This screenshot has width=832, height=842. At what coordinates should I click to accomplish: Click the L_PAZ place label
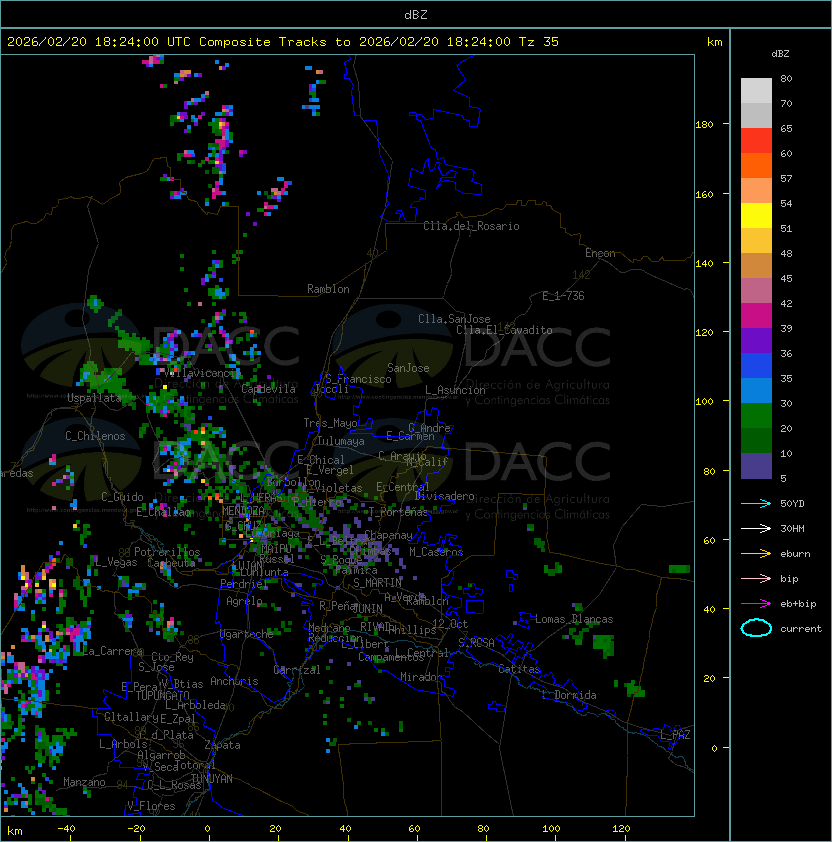(675, 735)
